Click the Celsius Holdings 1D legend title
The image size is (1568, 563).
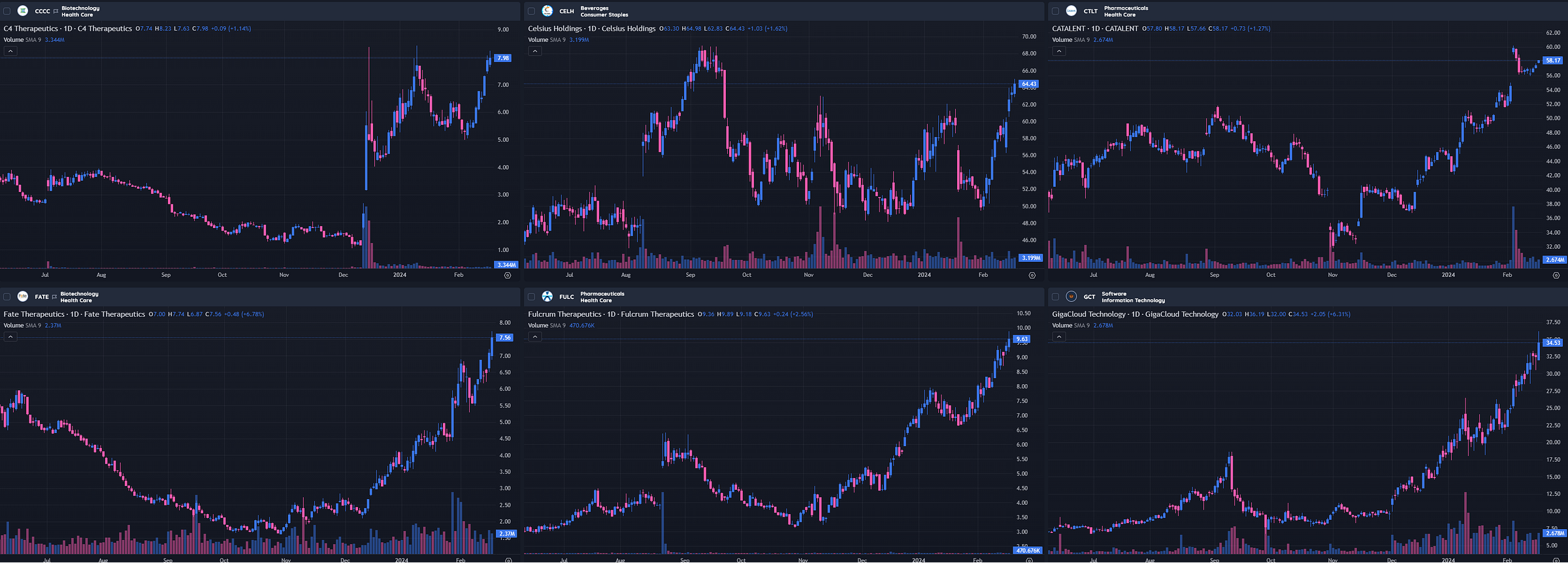pos(592,29)
